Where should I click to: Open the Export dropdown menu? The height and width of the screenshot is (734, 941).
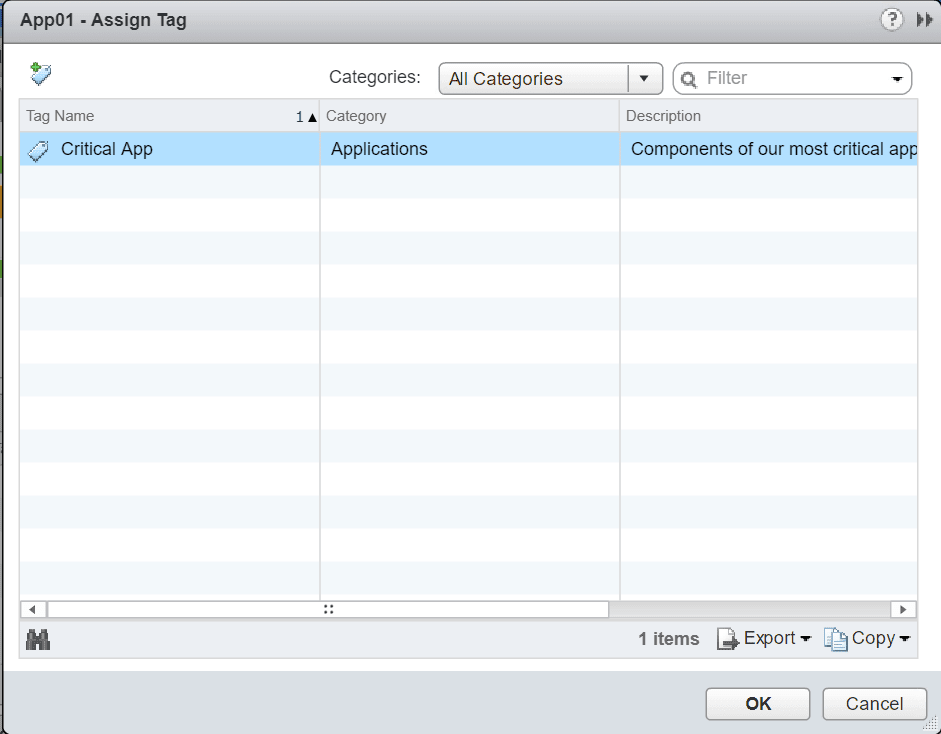pos(764,639)
